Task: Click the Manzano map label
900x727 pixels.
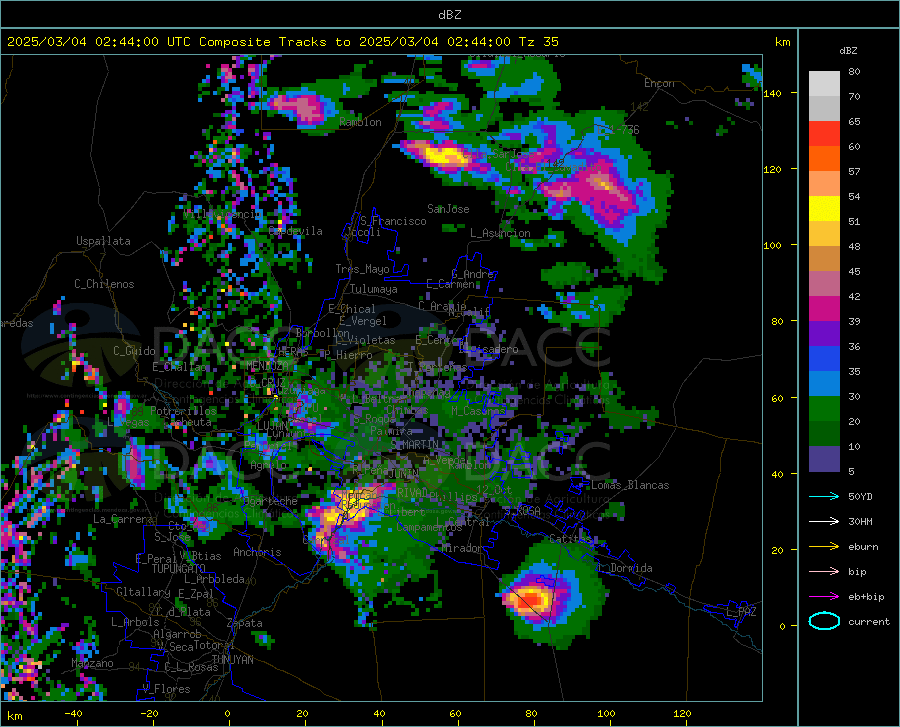Action: coord(92,663)
